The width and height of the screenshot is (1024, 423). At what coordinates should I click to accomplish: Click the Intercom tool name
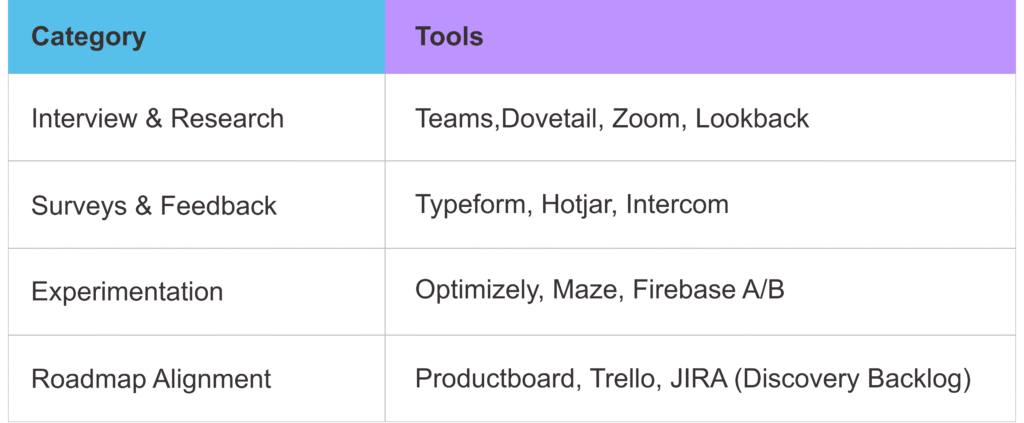pyautogui.click(x=678, y=206)
